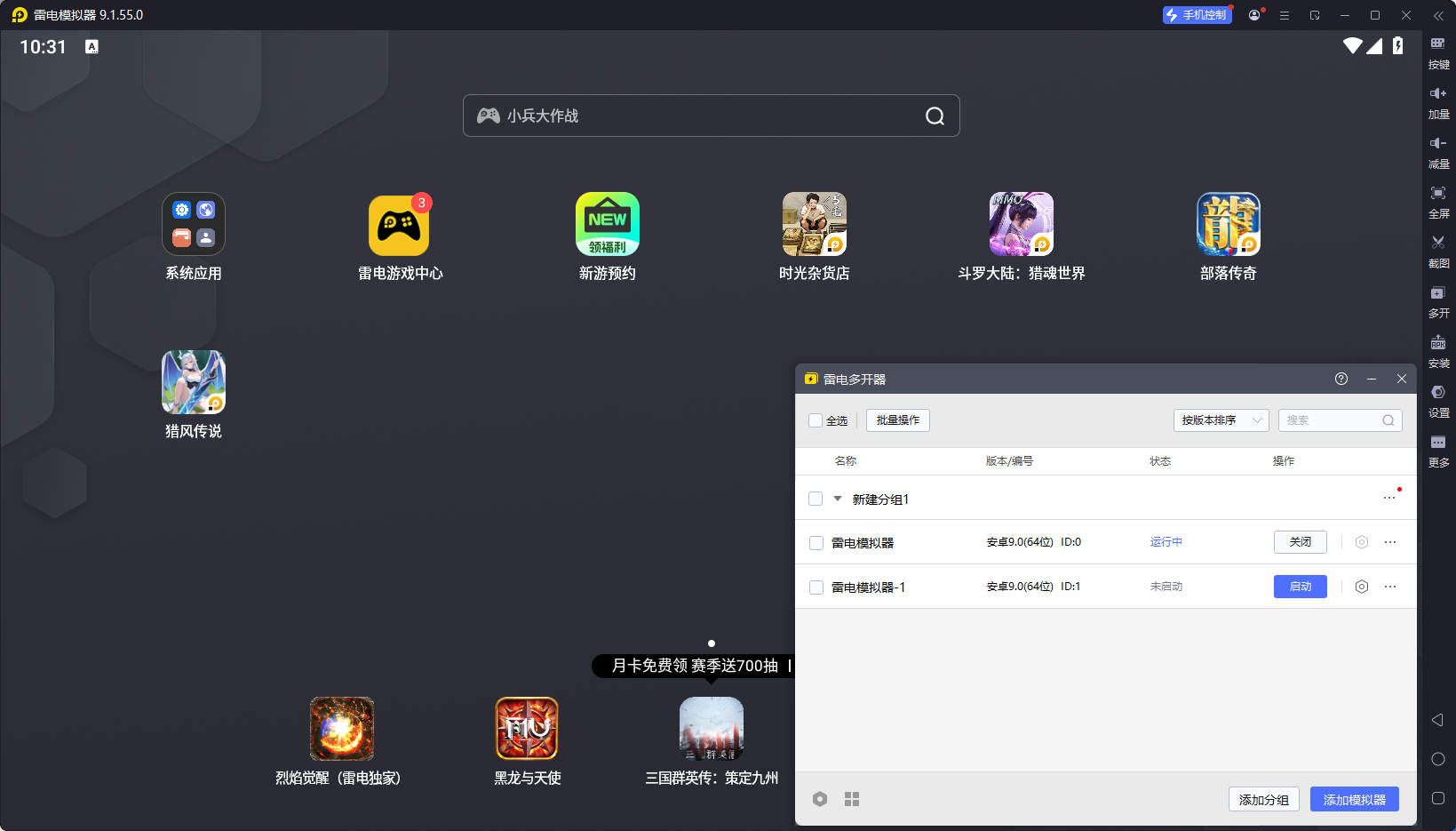The width and height of the screenshot is (1456, 831).
Task: Check the 全选 select-all checkbox
Action: 815,419
